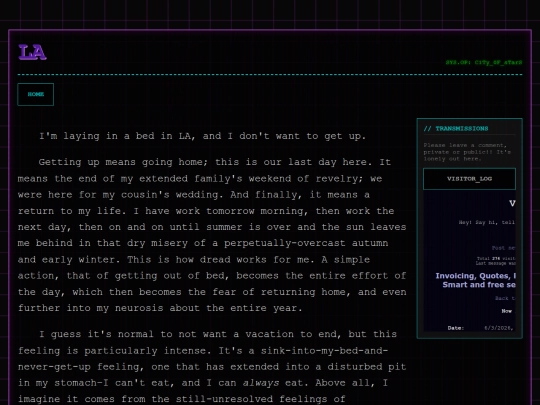Viewport: 540px width, 405px height.
Task: Click the italic word 'always' in the article
Action: (x=261, y=383)
